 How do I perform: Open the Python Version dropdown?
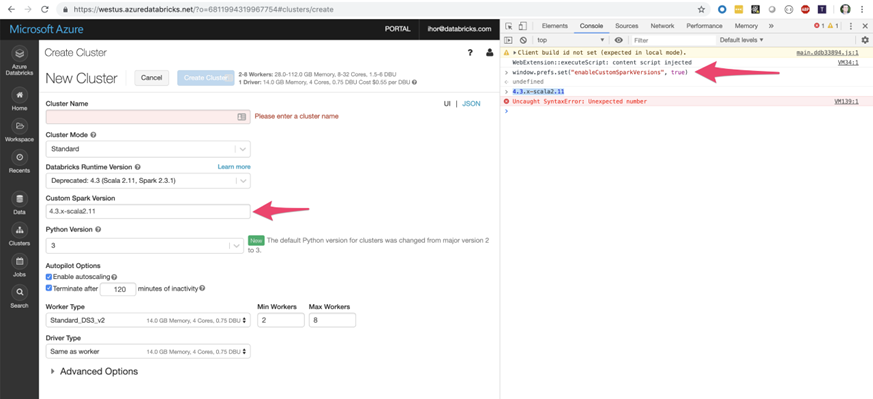tap(145, 245)
